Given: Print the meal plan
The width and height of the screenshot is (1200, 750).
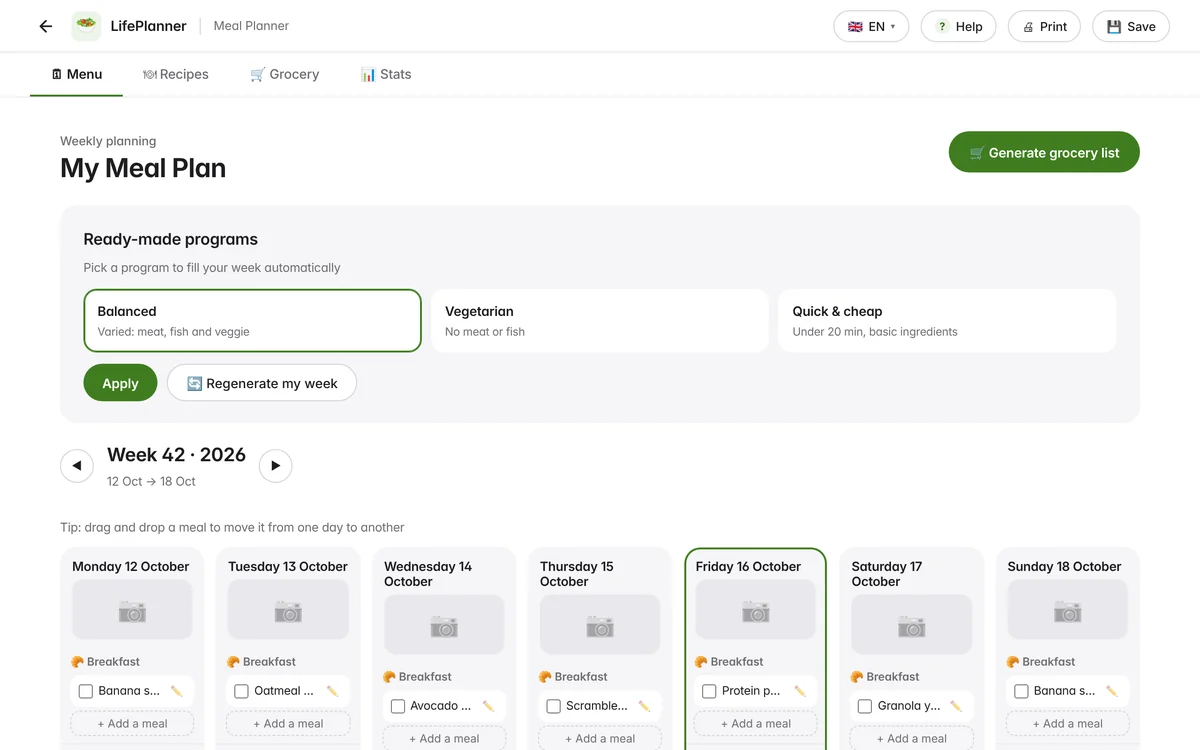Looking at the screenshot, I should [x=1044, y=27].
